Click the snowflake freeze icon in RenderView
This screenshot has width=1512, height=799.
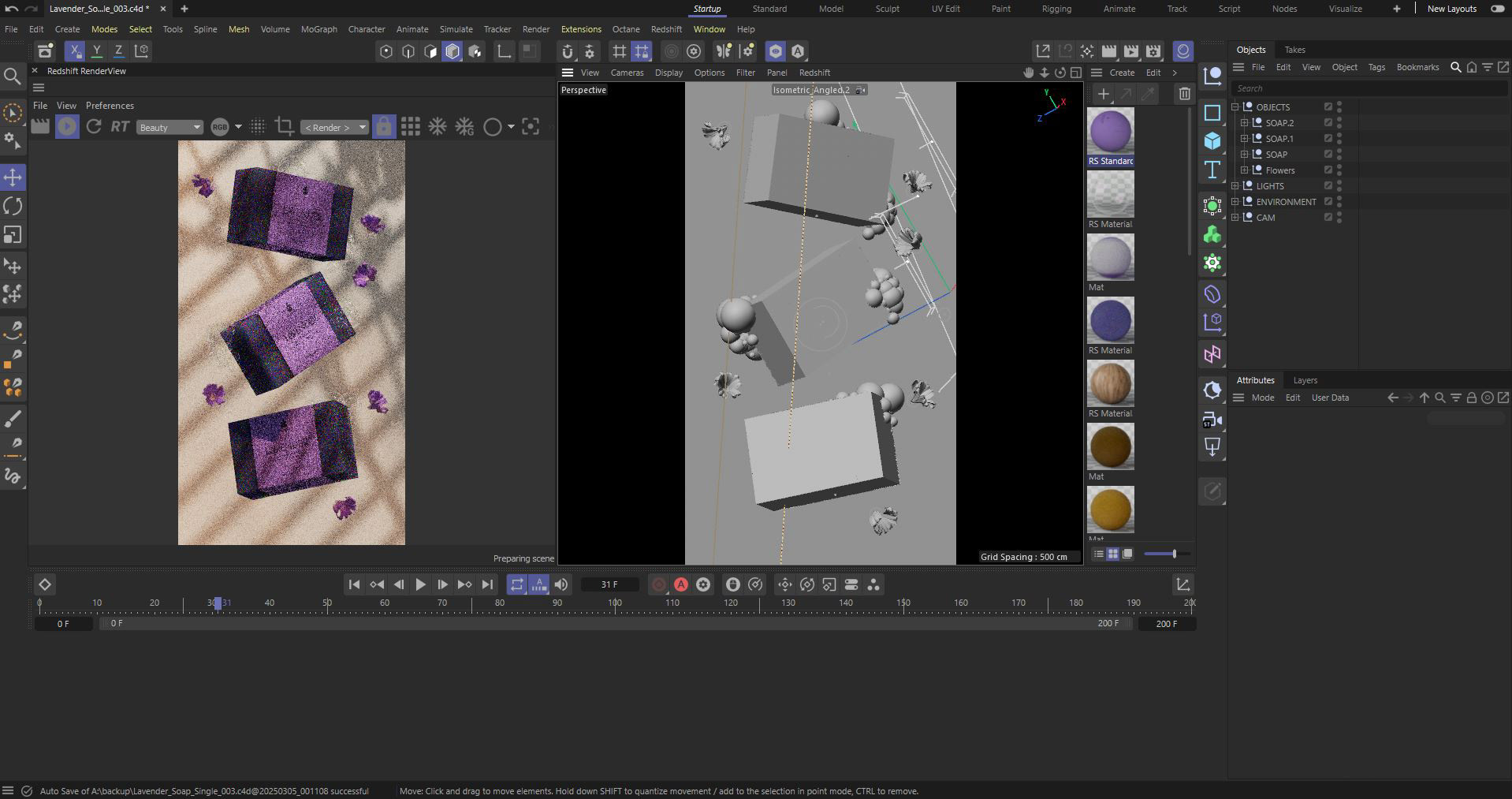[437, 126]
